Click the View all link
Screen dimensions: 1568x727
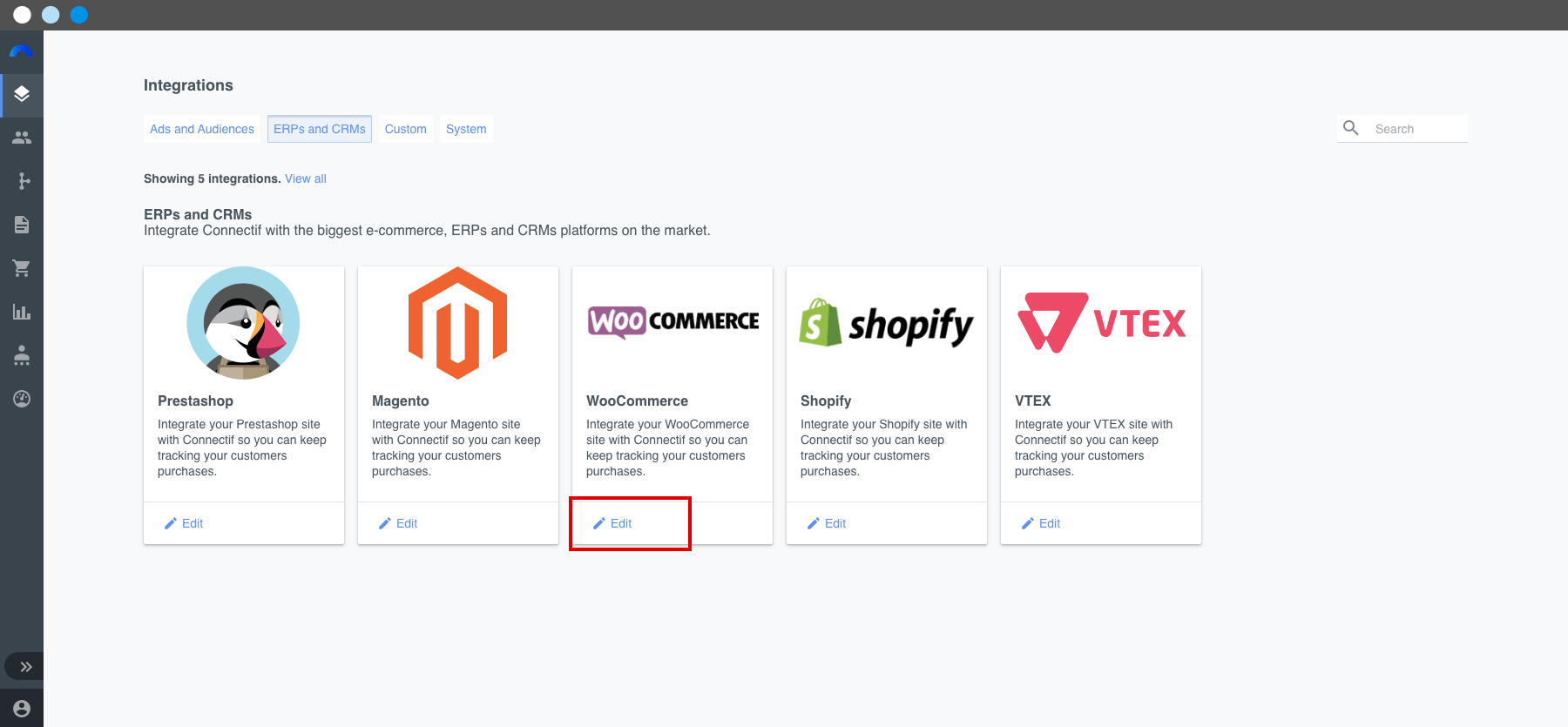click(306, 178)
